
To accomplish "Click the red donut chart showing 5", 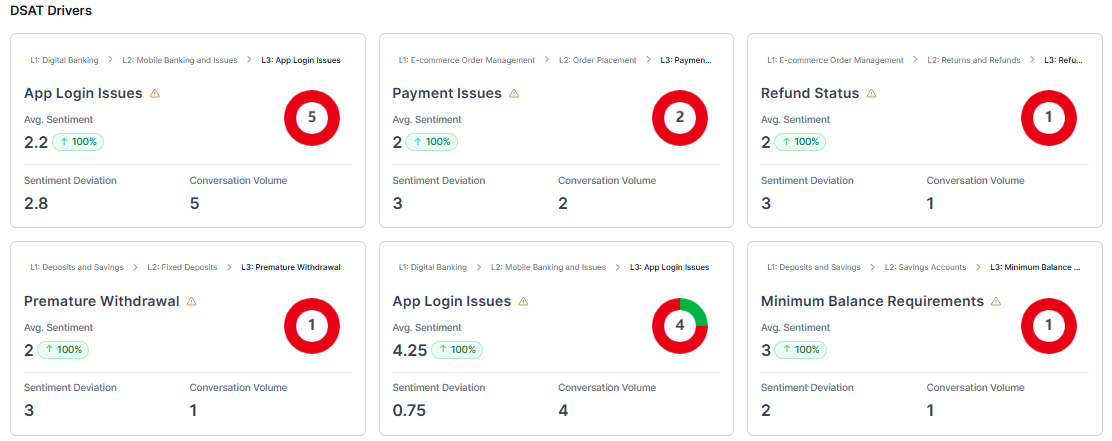I will tap(312, 117).
